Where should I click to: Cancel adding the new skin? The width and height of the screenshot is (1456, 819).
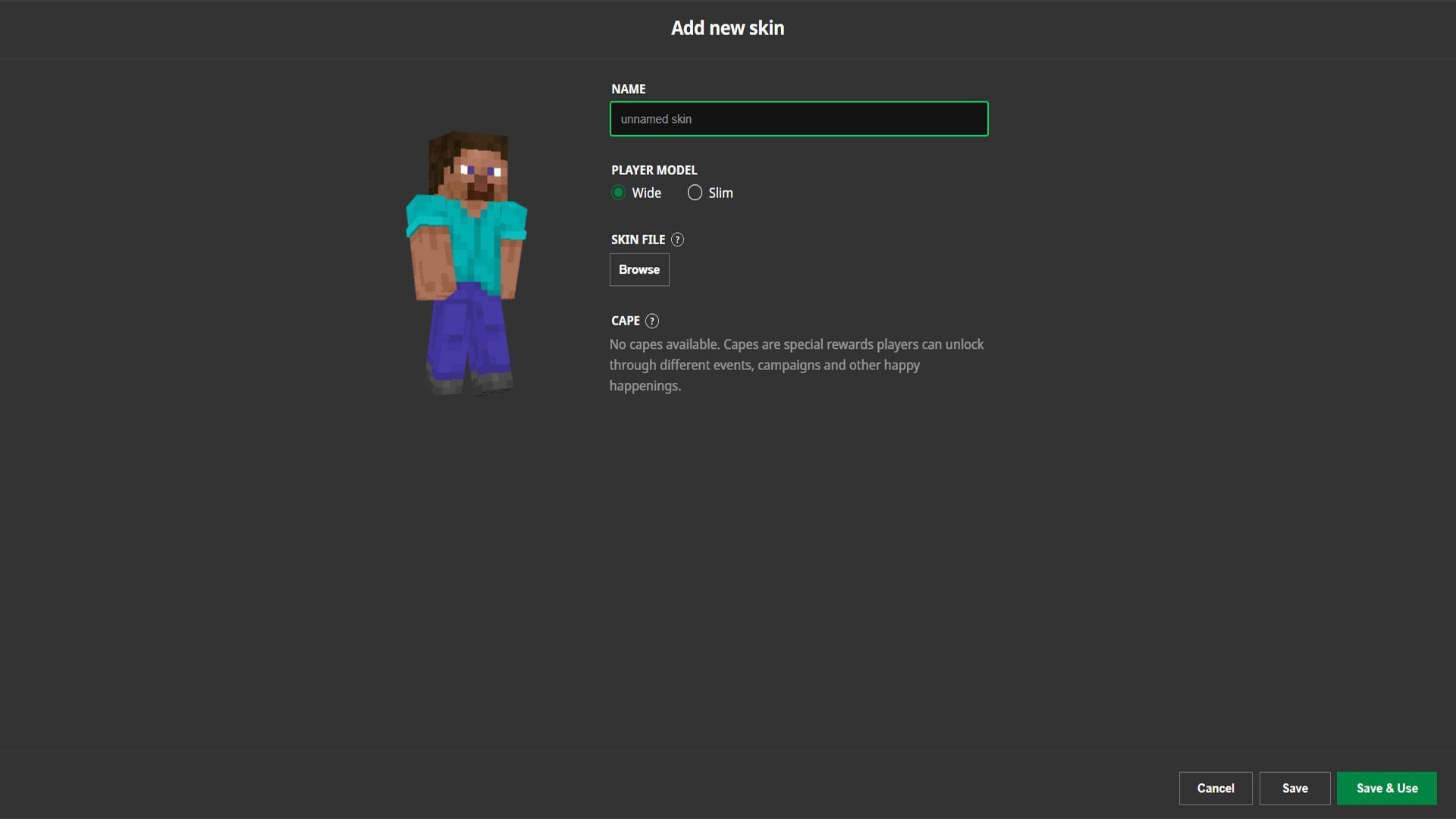tap(1216, 788)
